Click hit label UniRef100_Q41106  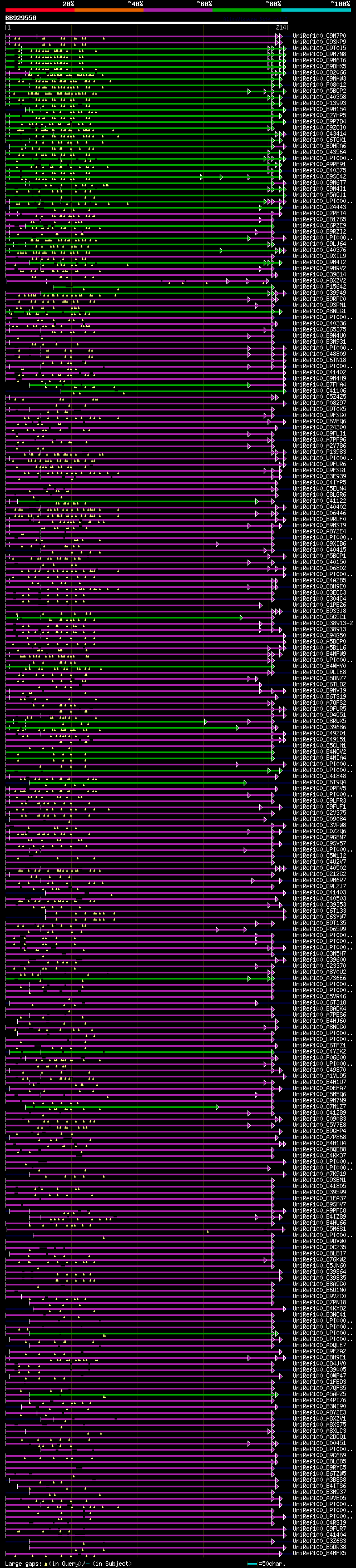[319, 391]
